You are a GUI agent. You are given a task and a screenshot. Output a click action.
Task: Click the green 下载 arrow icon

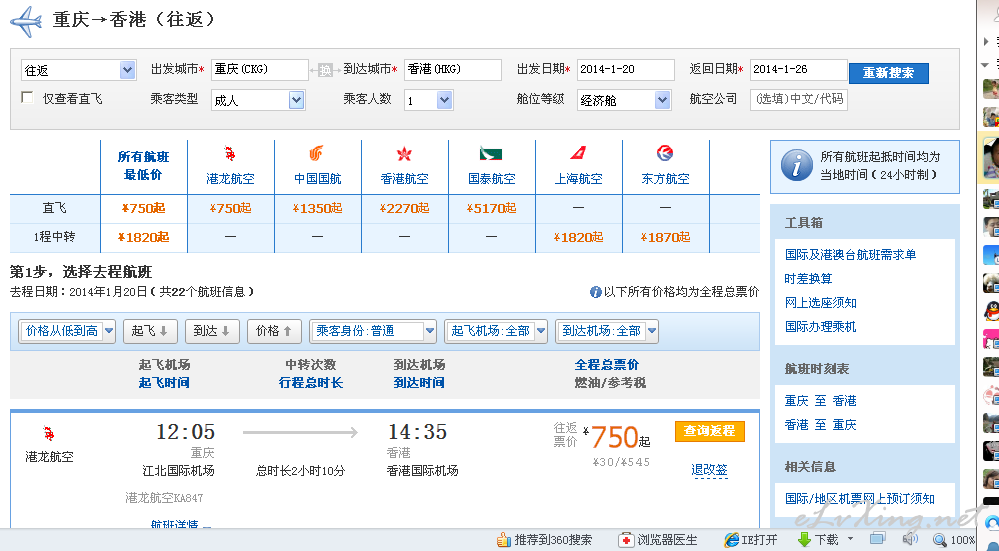(x=805, y=540)
